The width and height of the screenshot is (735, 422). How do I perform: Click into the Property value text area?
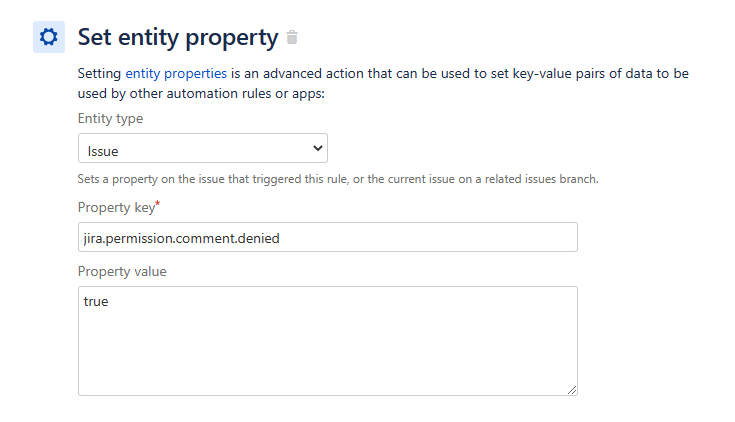pyautogui.click(x=328, y=341)
